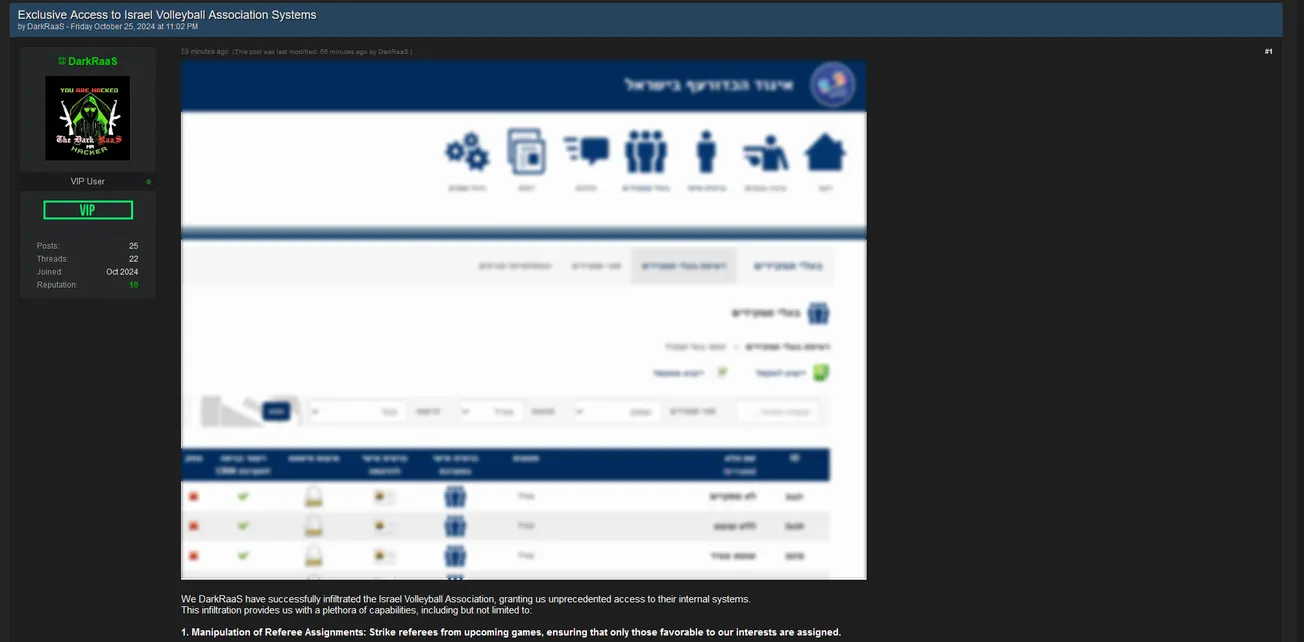Click the red X in first table row
This screenshot has height=642, width=1304.
pyautogui.click(x=193, y=496)
